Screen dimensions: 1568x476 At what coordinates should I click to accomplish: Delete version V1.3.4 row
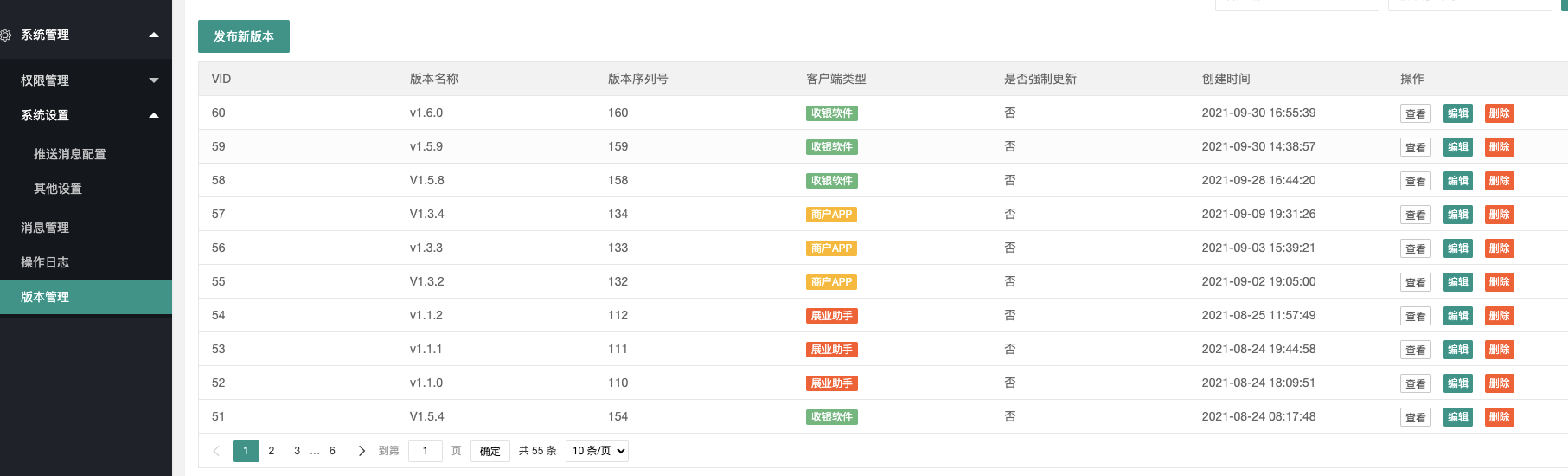point(1500,215)
